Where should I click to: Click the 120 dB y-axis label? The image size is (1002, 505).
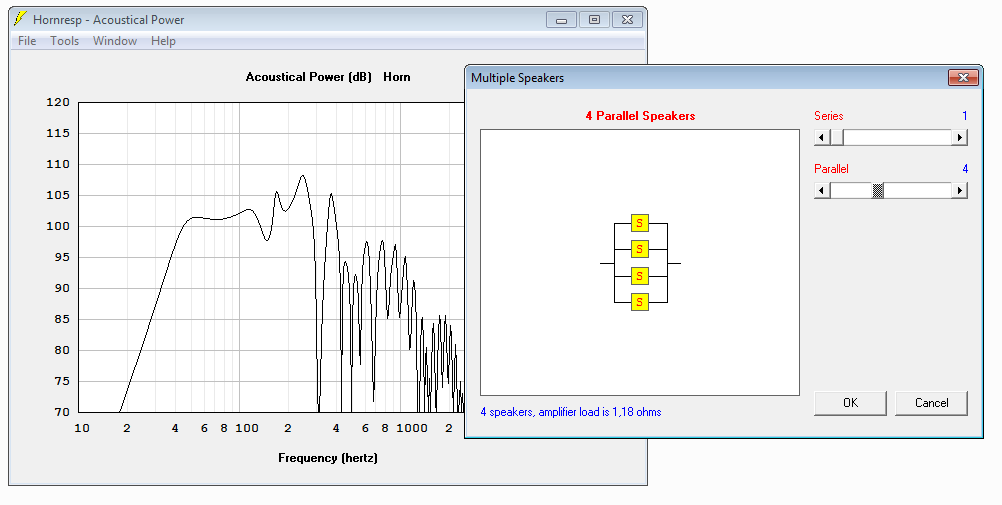(x=58, y=102)
